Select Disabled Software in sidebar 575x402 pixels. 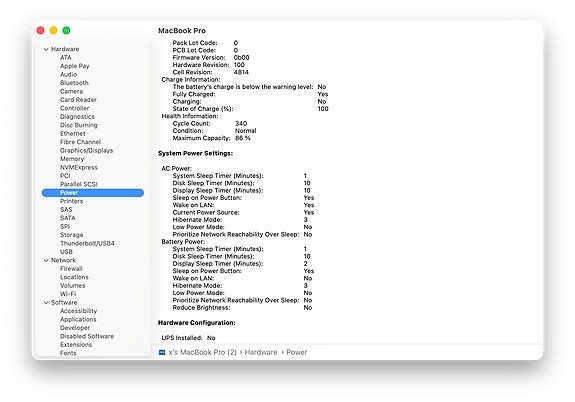click(x=87, y=336)
